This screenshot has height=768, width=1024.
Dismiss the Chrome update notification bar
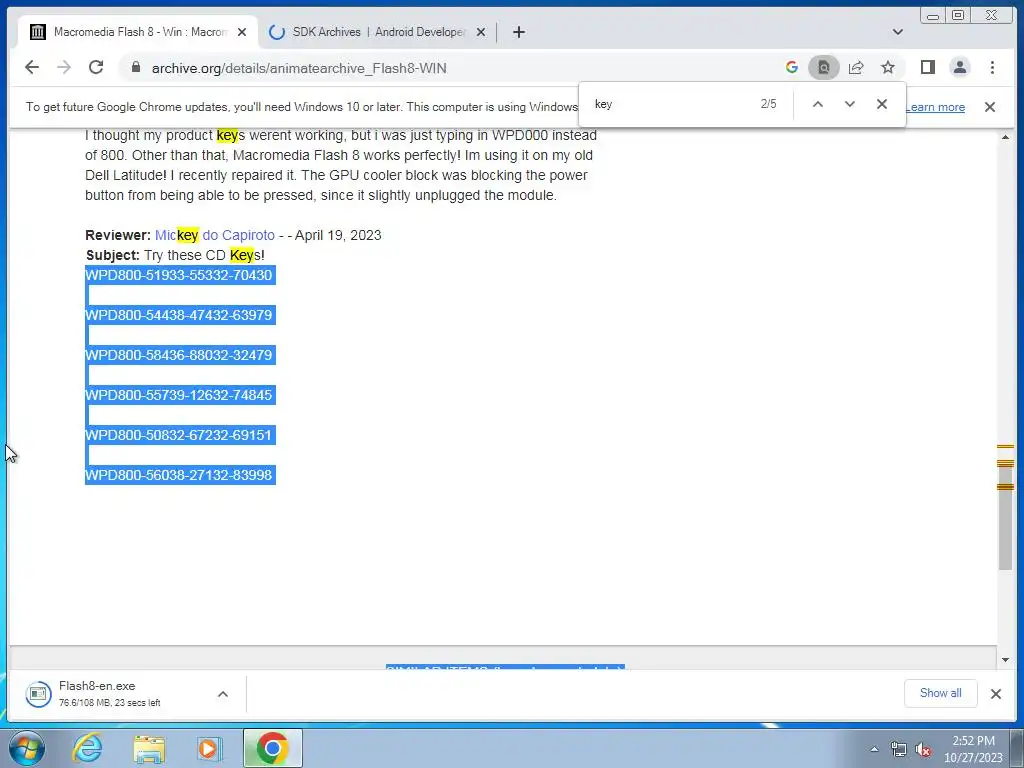[990, 107]
